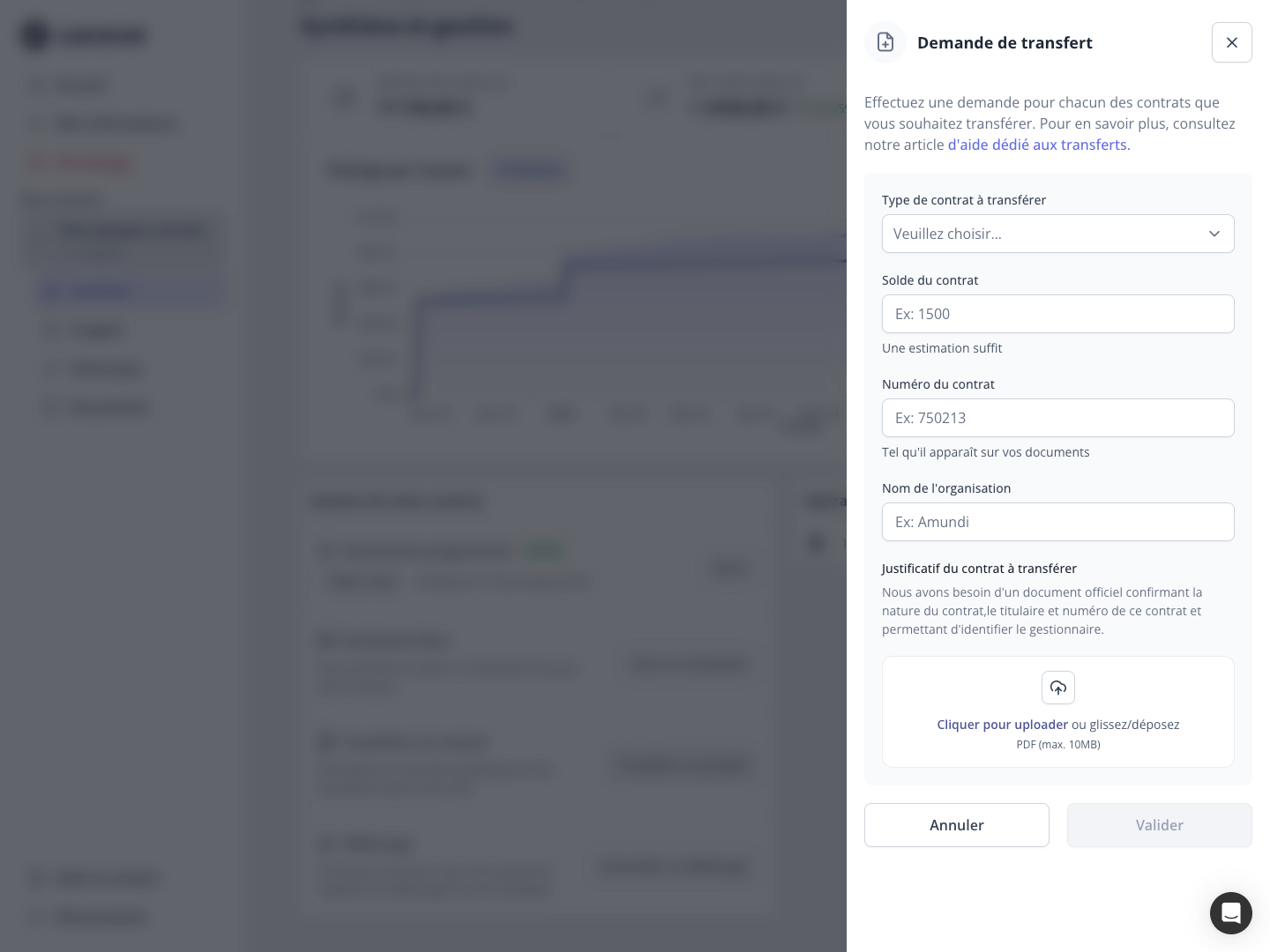Open the Intercom chat launcher
The width and height of the screenshot is (1270, 952).
(1231, 913)
